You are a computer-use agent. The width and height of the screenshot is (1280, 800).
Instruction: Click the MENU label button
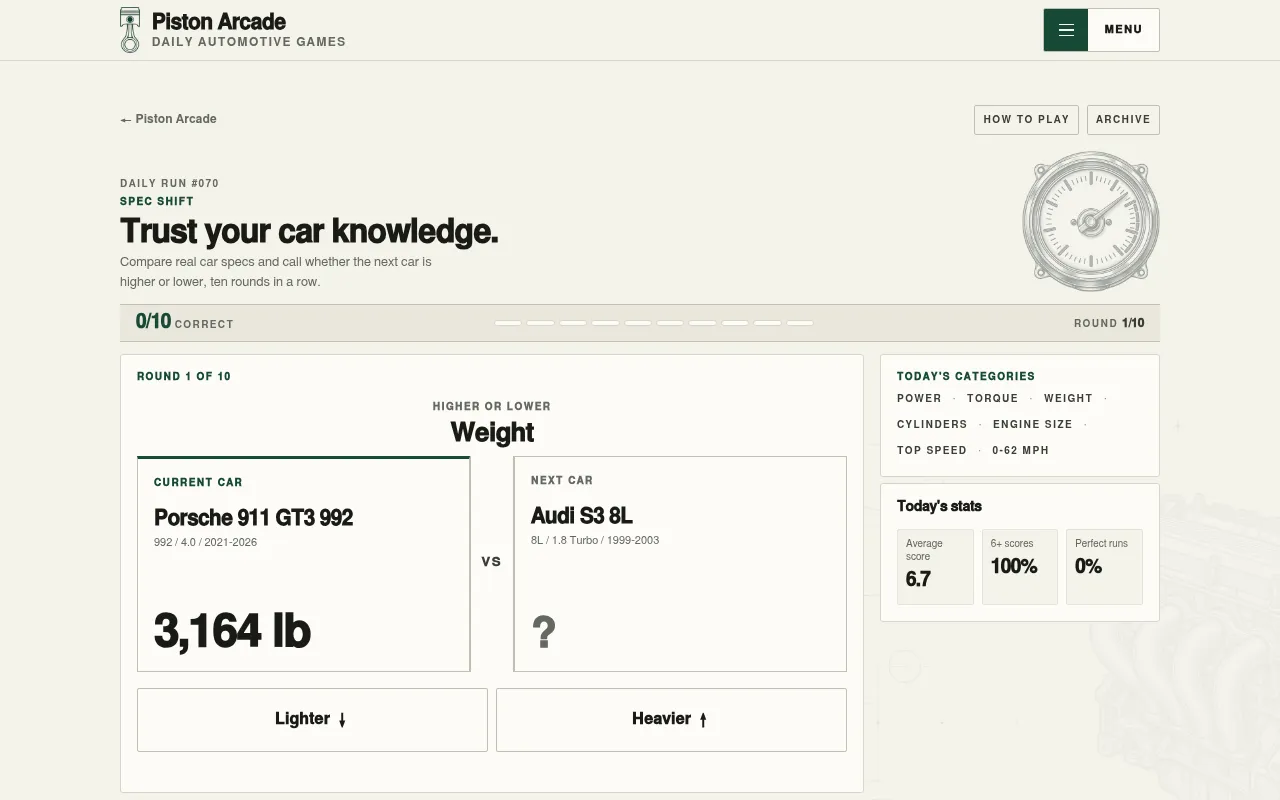tap(1123, 30)
